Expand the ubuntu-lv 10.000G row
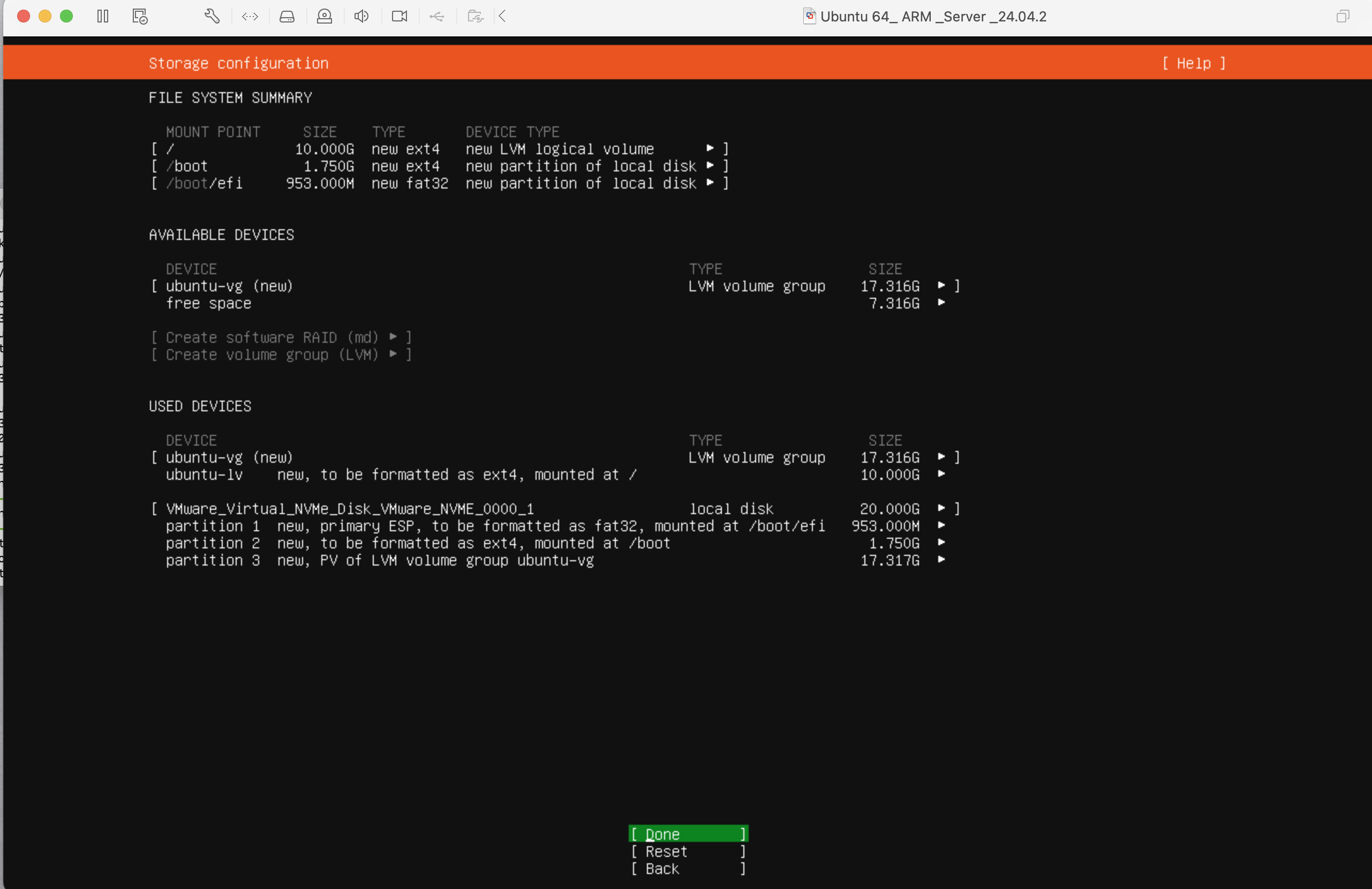This screenshot has height=889, width=1372. [x=556, y=474]
